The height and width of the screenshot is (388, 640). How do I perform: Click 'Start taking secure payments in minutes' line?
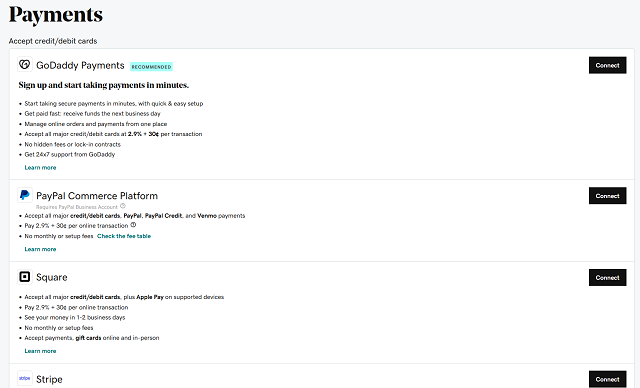113,103
